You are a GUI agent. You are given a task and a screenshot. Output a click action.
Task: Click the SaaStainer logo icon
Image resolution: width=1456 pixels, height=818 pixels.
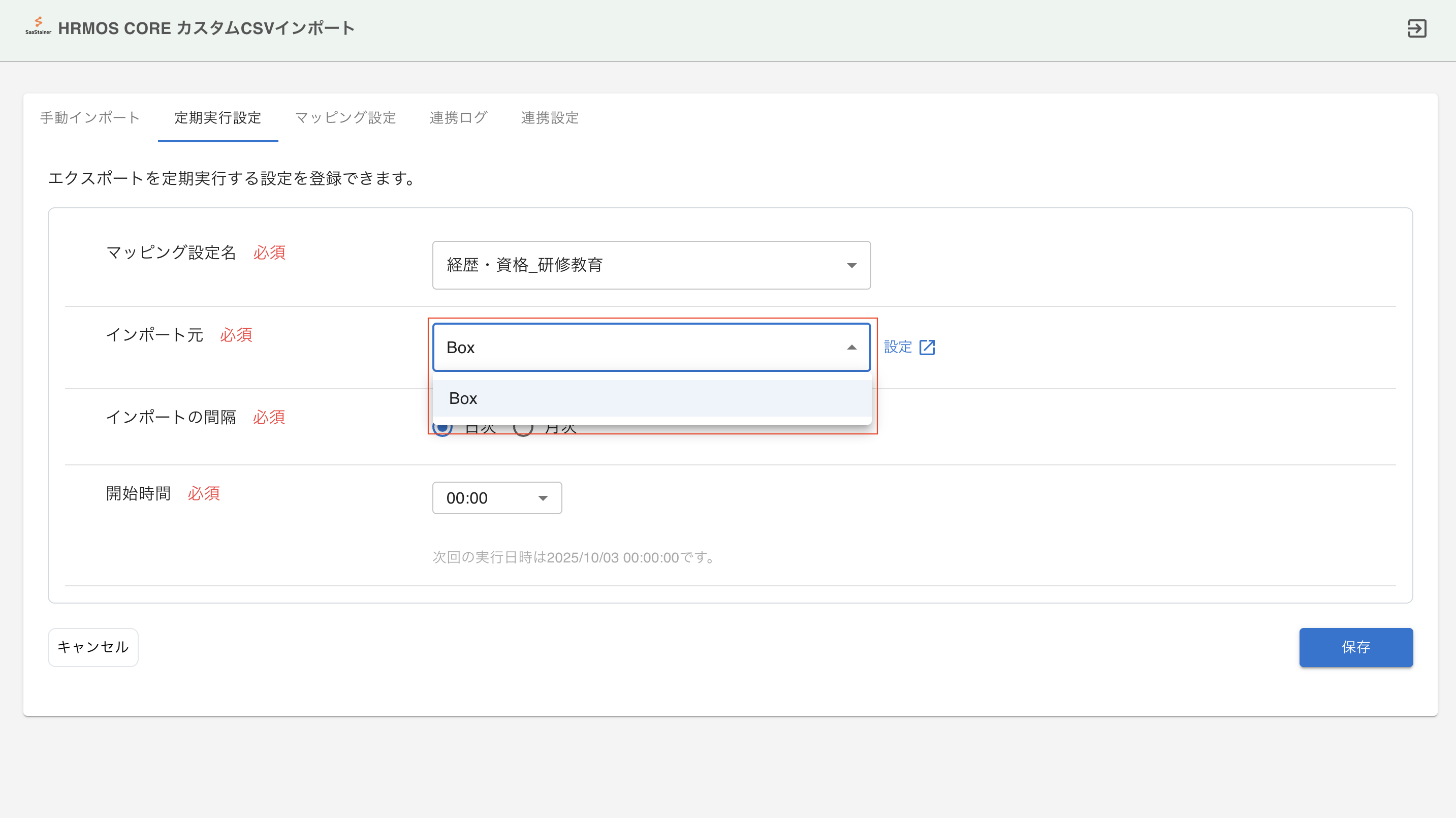(x=38, y=25)
